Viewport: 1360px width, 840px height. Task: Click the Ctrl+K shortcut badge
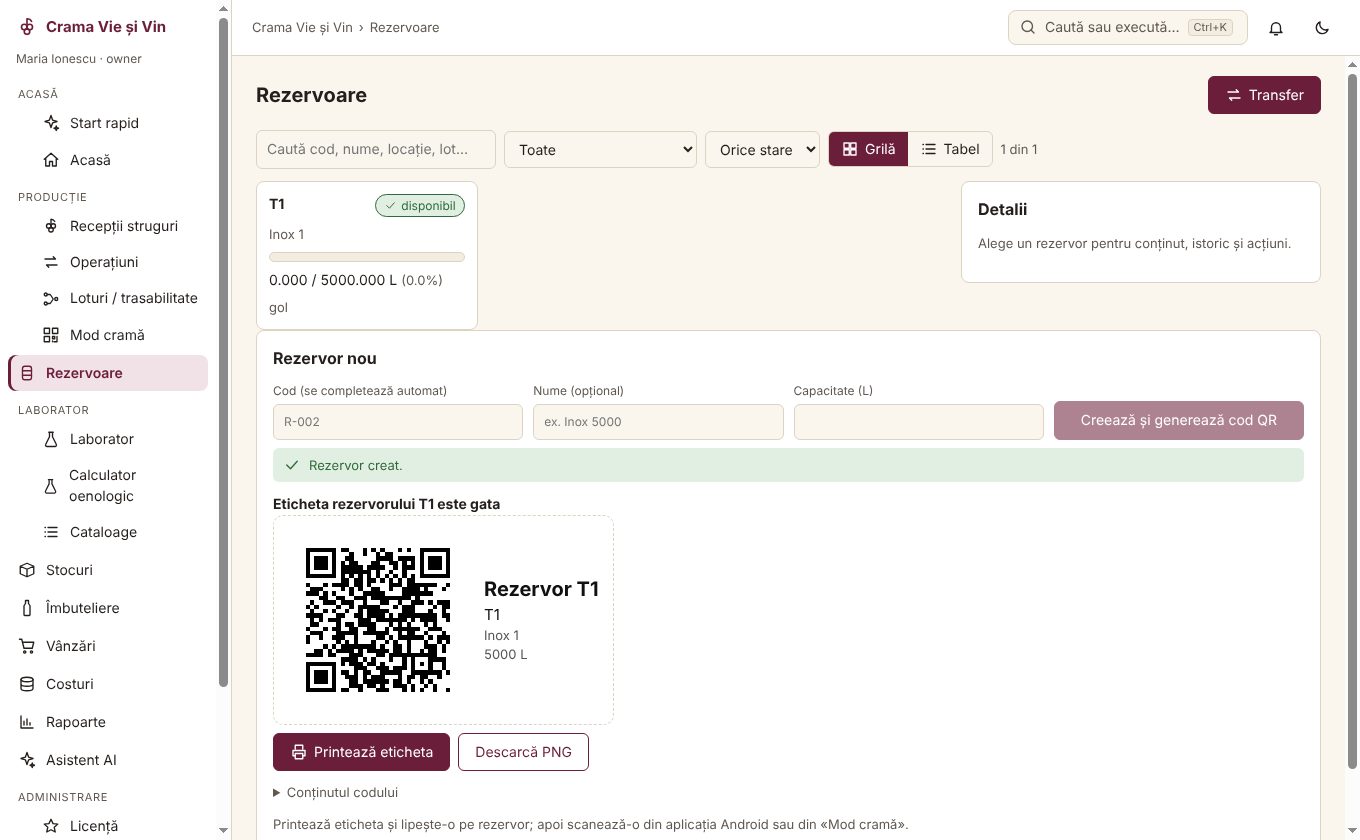[x=1211, y=27]
